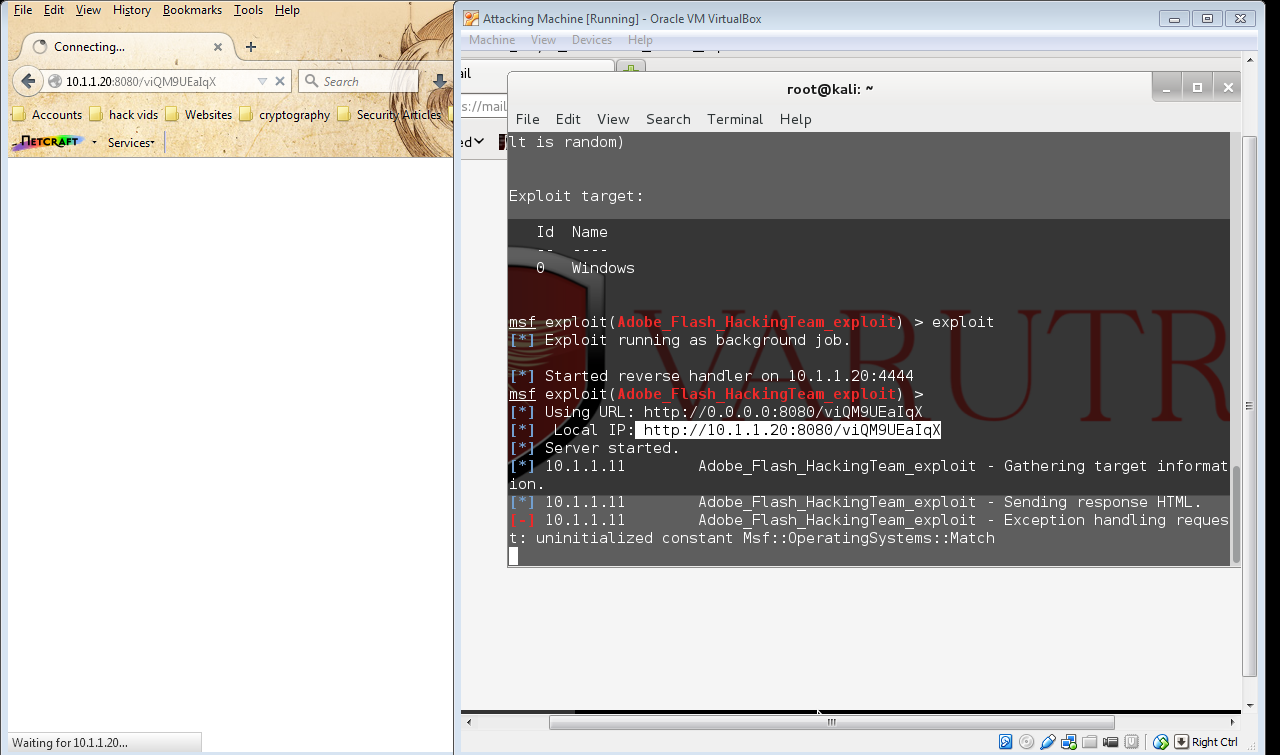Open Firefox Tools menu
The height and width of the screenshot is (755, 1280).
[248, 10]
